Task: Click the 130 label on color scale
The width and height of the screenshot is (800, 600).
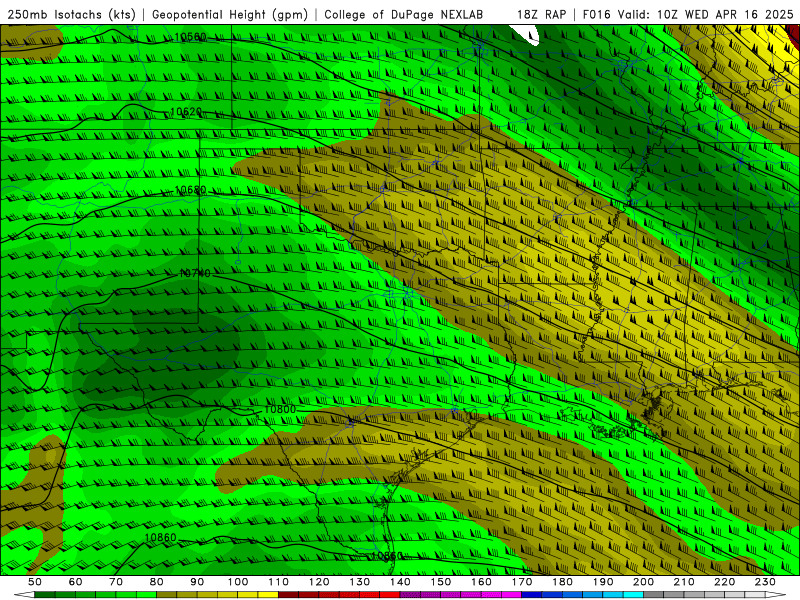Action: click(360, 582)
